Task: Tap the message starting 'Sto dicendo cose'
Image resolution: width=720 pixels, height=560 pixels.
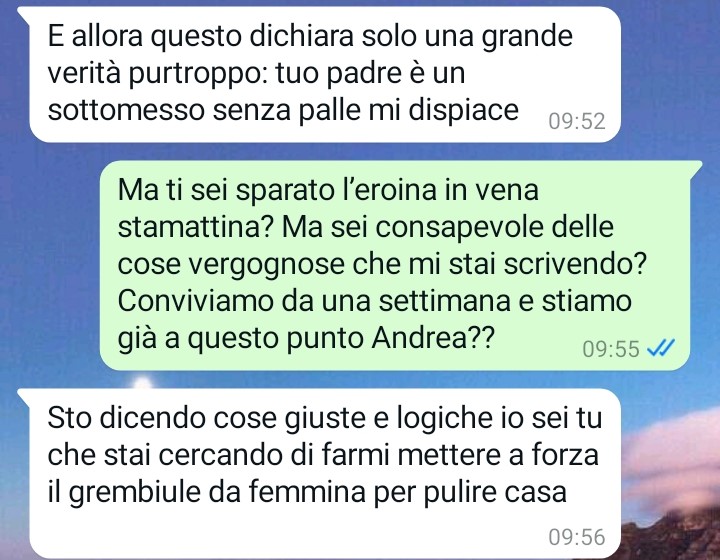Action: click(325, 473)
